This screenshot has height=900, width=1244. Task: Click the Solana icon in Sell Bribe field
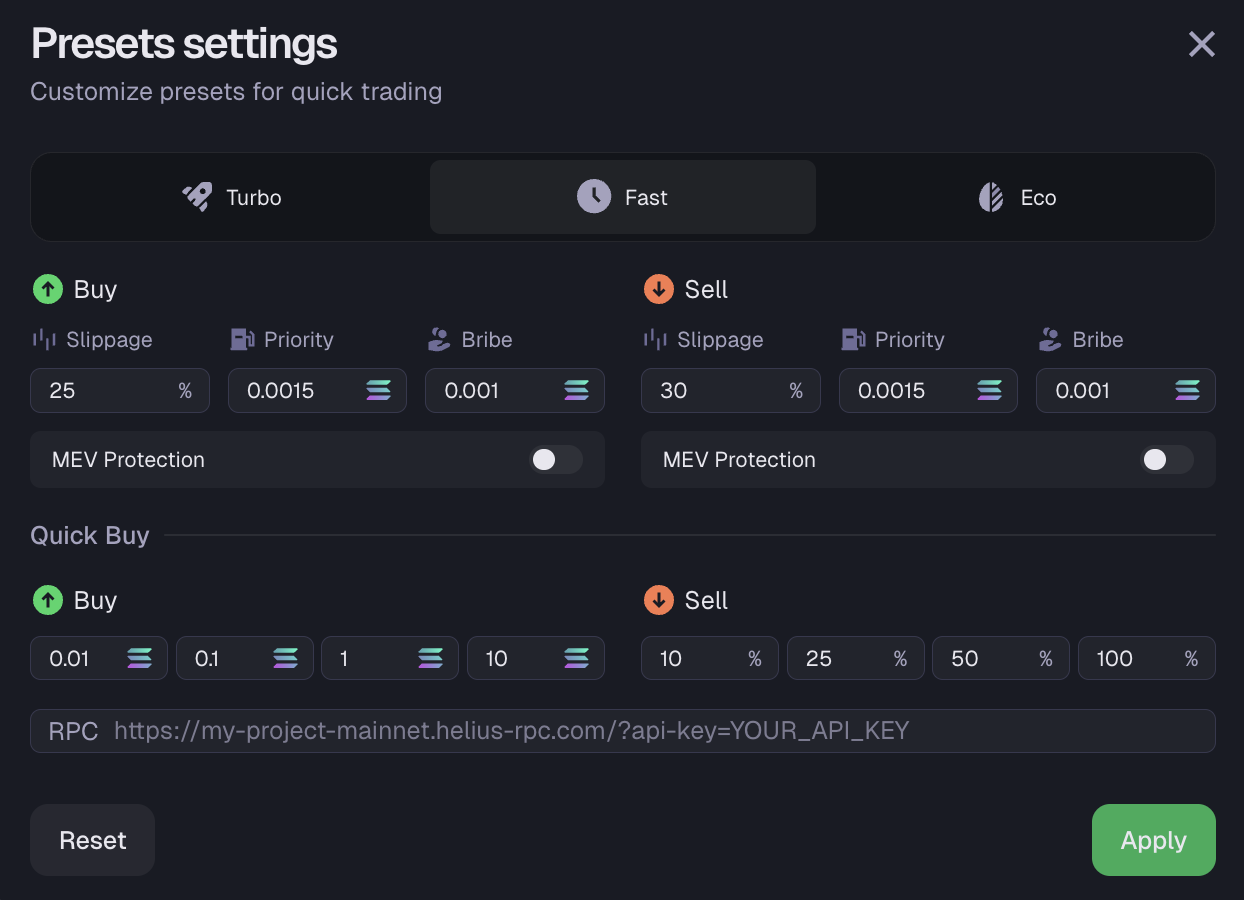[x=1187, y=391]
